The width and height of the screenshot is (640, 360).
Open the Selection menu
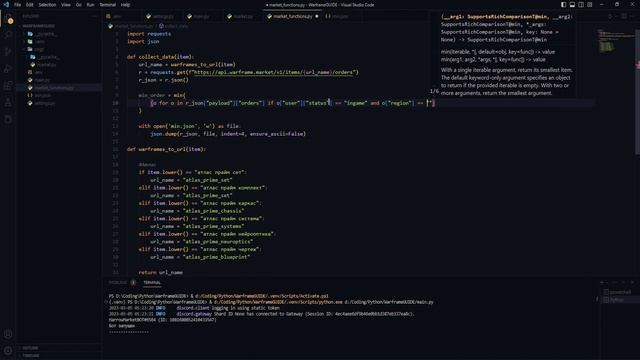coord(47,5)
